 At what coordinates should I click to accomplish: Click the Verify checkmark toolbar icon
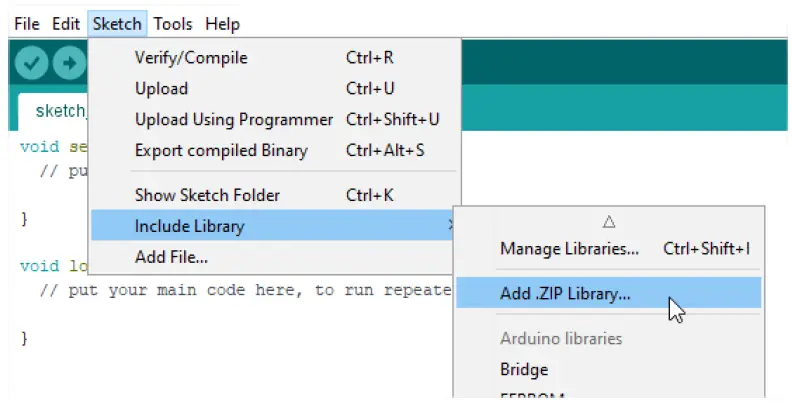coord(32,63)
